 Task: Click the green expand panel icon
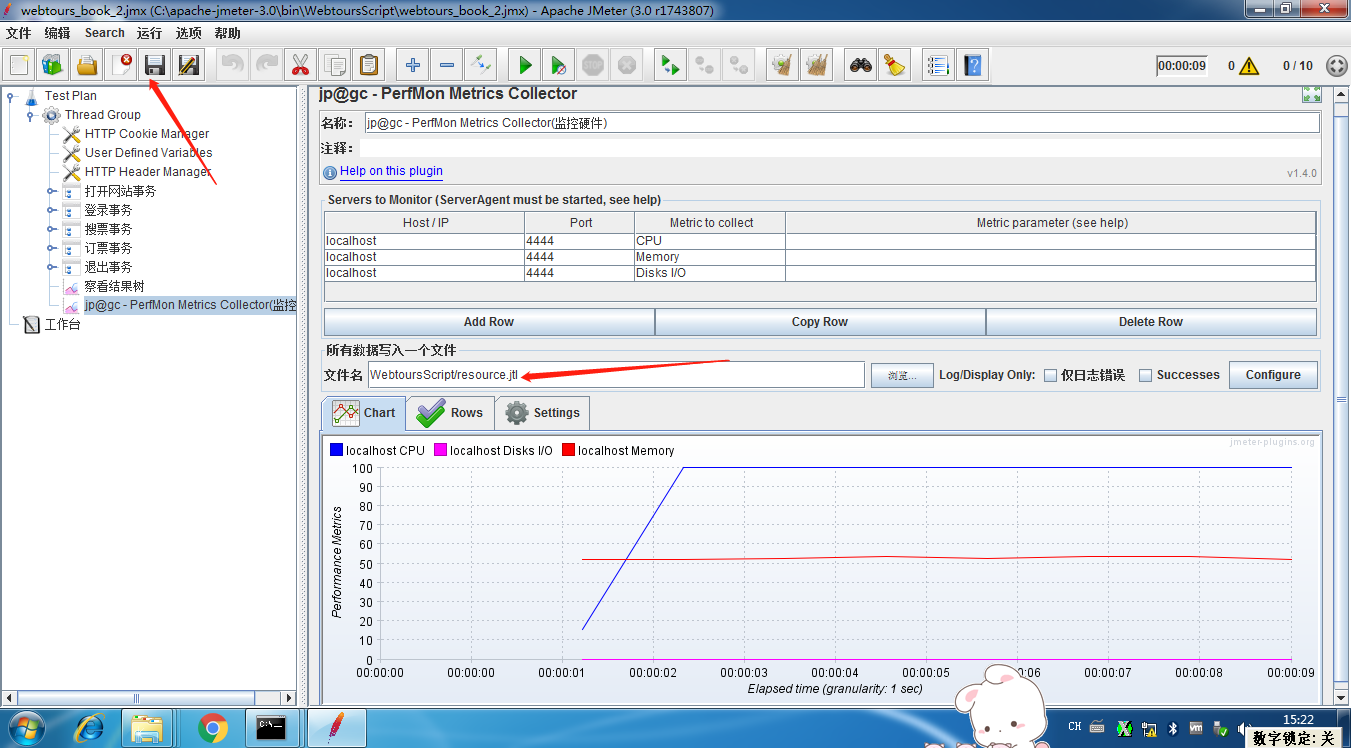click(x=1311, y=94)
